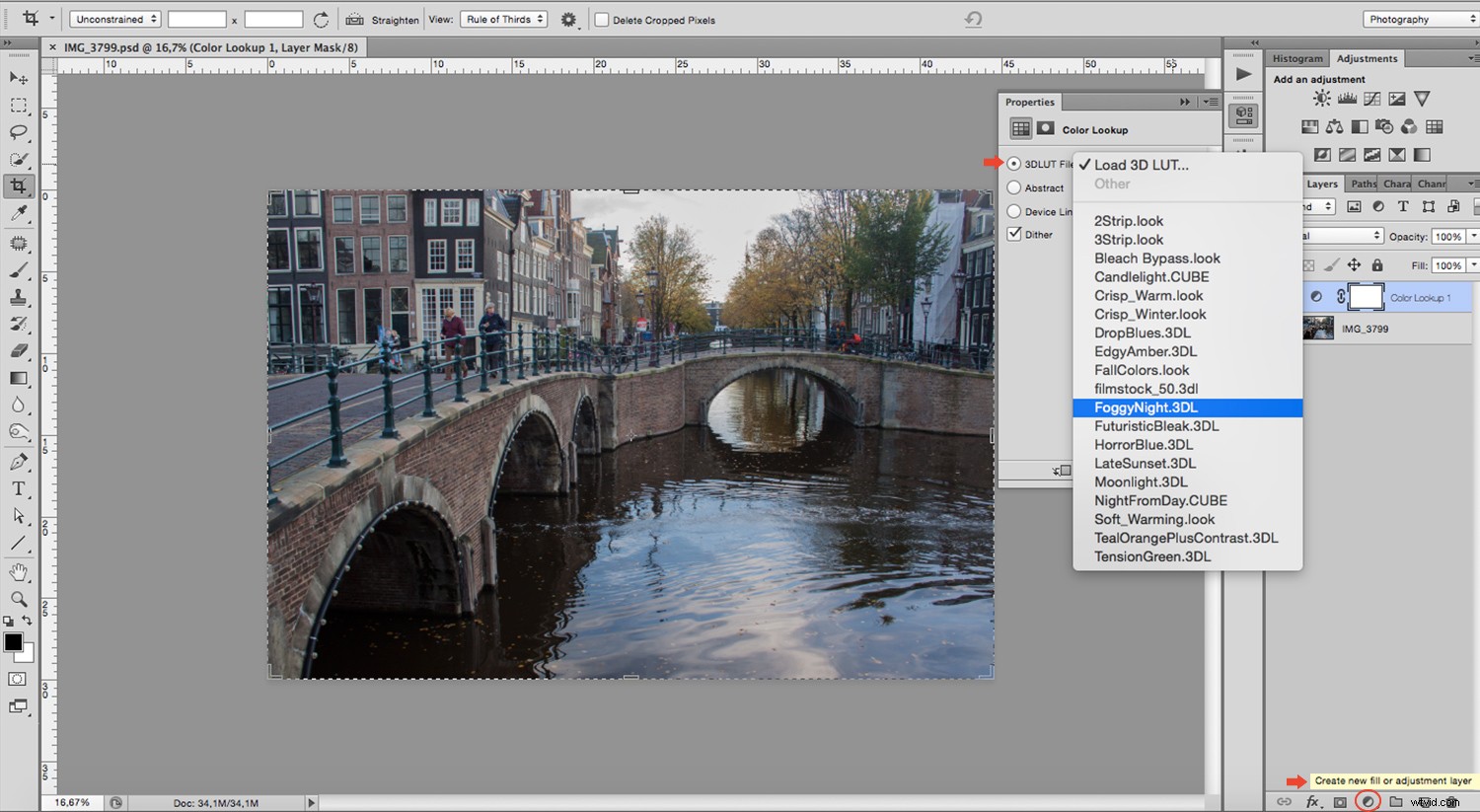The image size is (1480, 812).
Task: Select the Zoom tool
Action: point(20,598)
